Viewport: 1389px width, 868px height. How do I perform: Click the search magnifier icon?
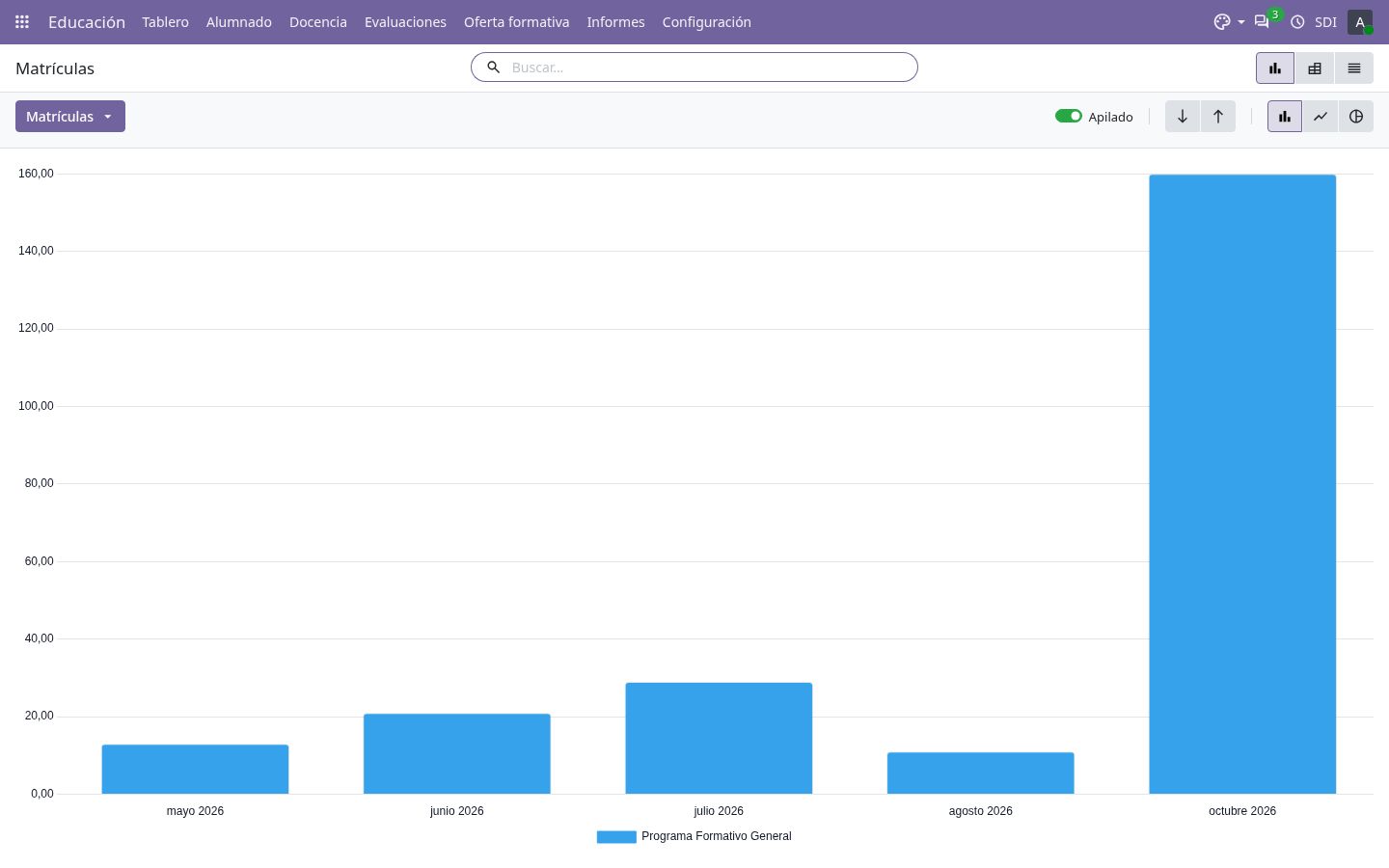coord(493,67)
